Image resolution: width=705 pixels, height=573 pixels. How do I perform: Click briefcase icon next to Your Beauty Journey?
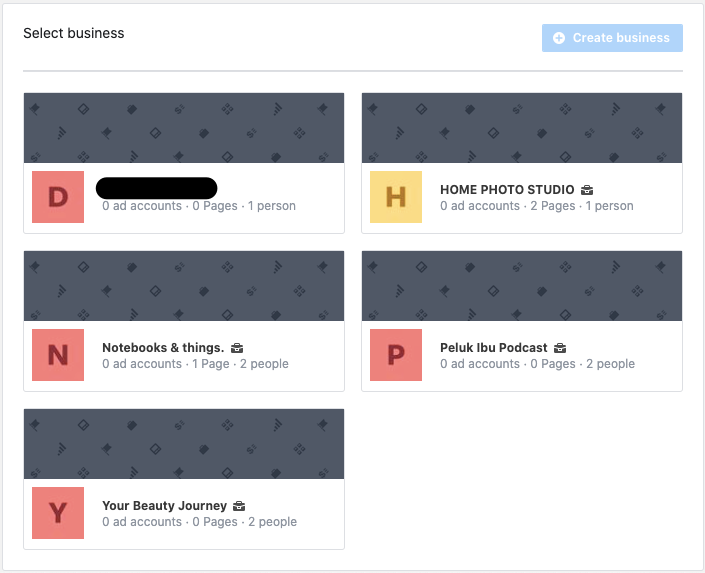pyautogui.click(x=239, y=506)
